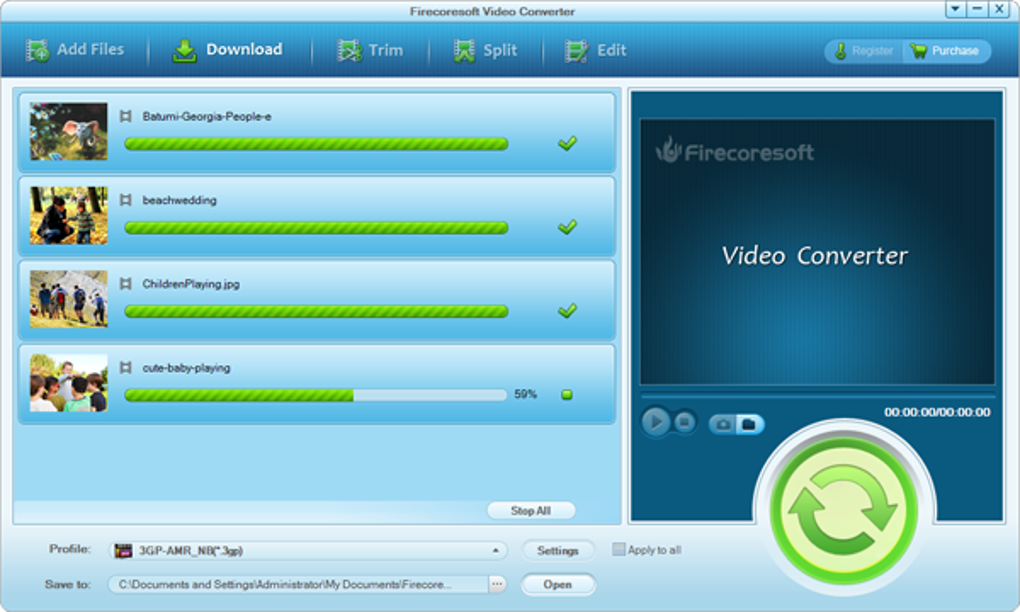Select the beachwedding thumbnail

pos(68,215)
